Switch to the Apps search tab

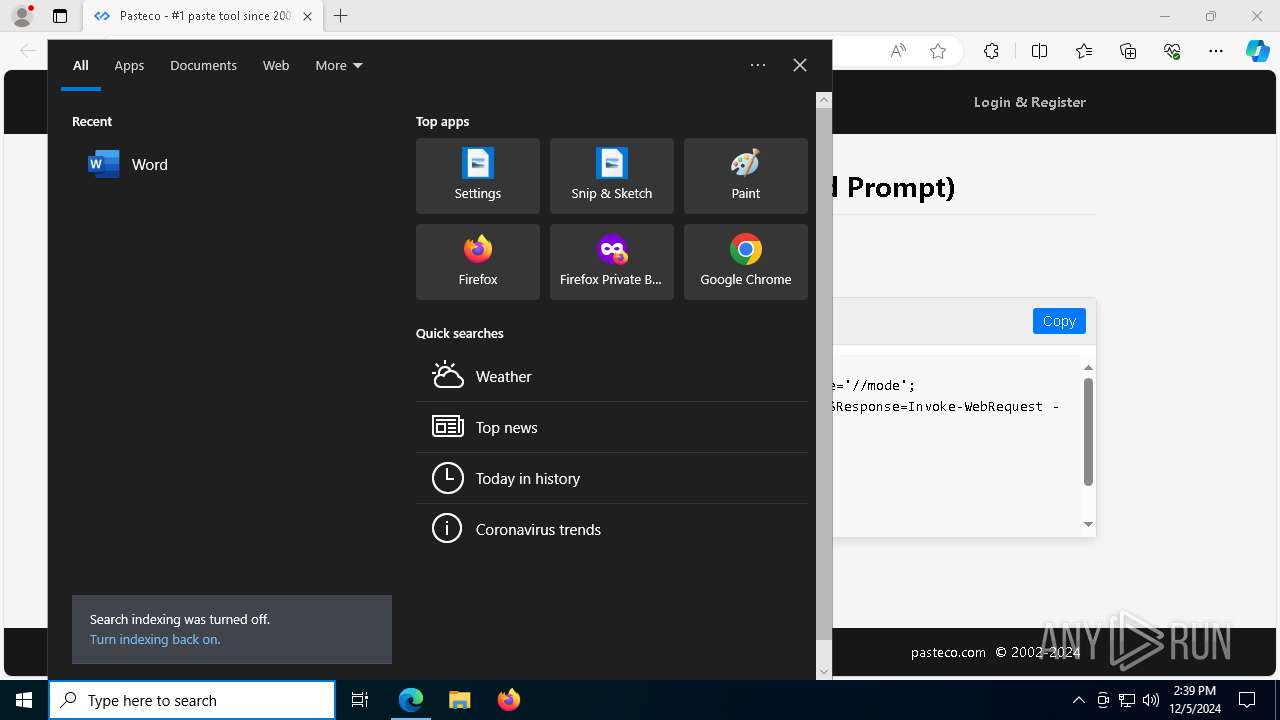pos(129,66)
